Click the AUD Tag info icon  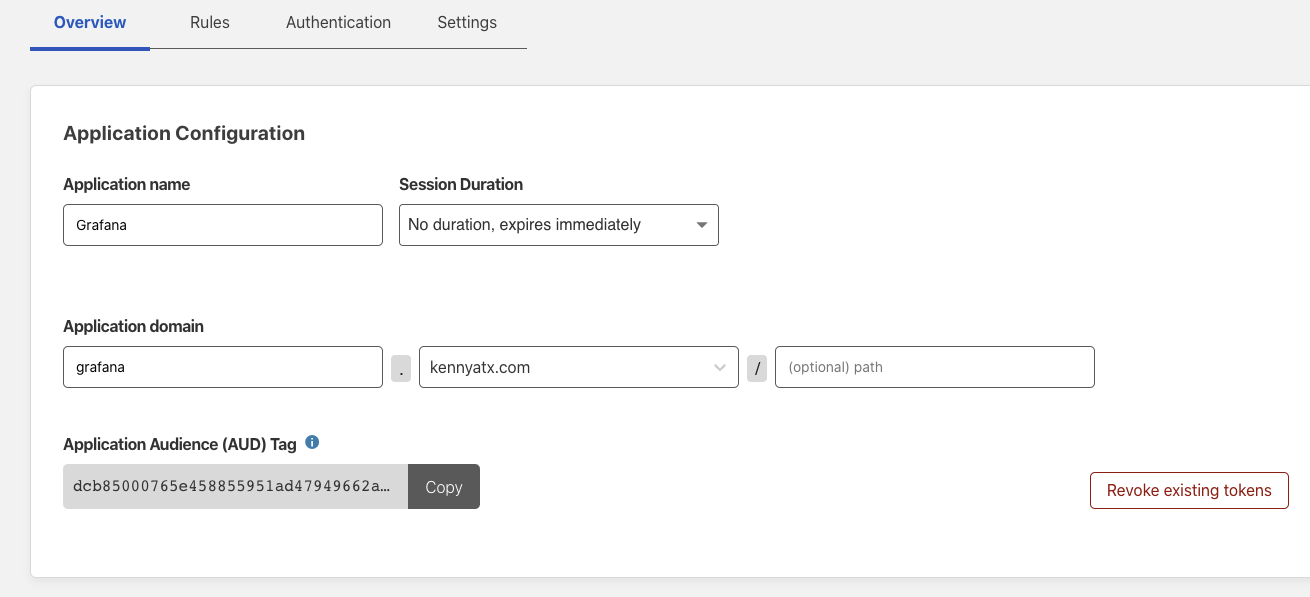[312, 443]
